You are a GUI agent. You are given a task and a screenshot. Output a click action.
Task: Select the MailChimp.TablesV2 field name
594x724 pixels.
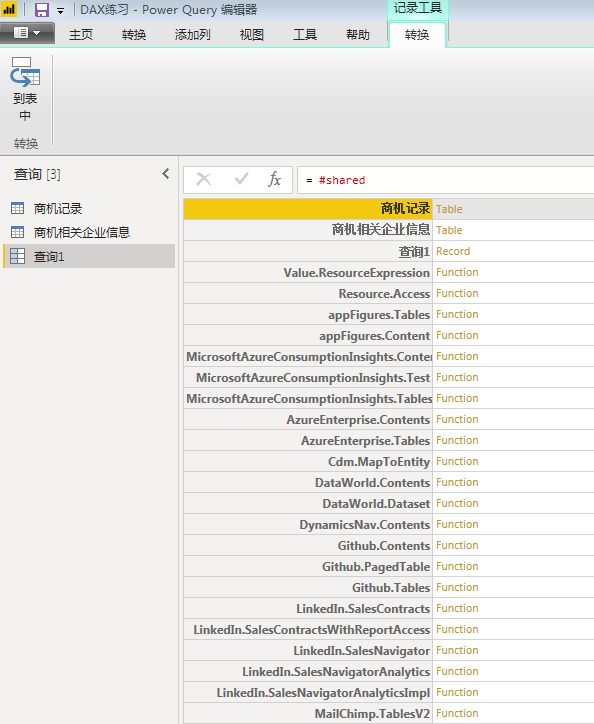pyautogui.click(x=308, y=713)
